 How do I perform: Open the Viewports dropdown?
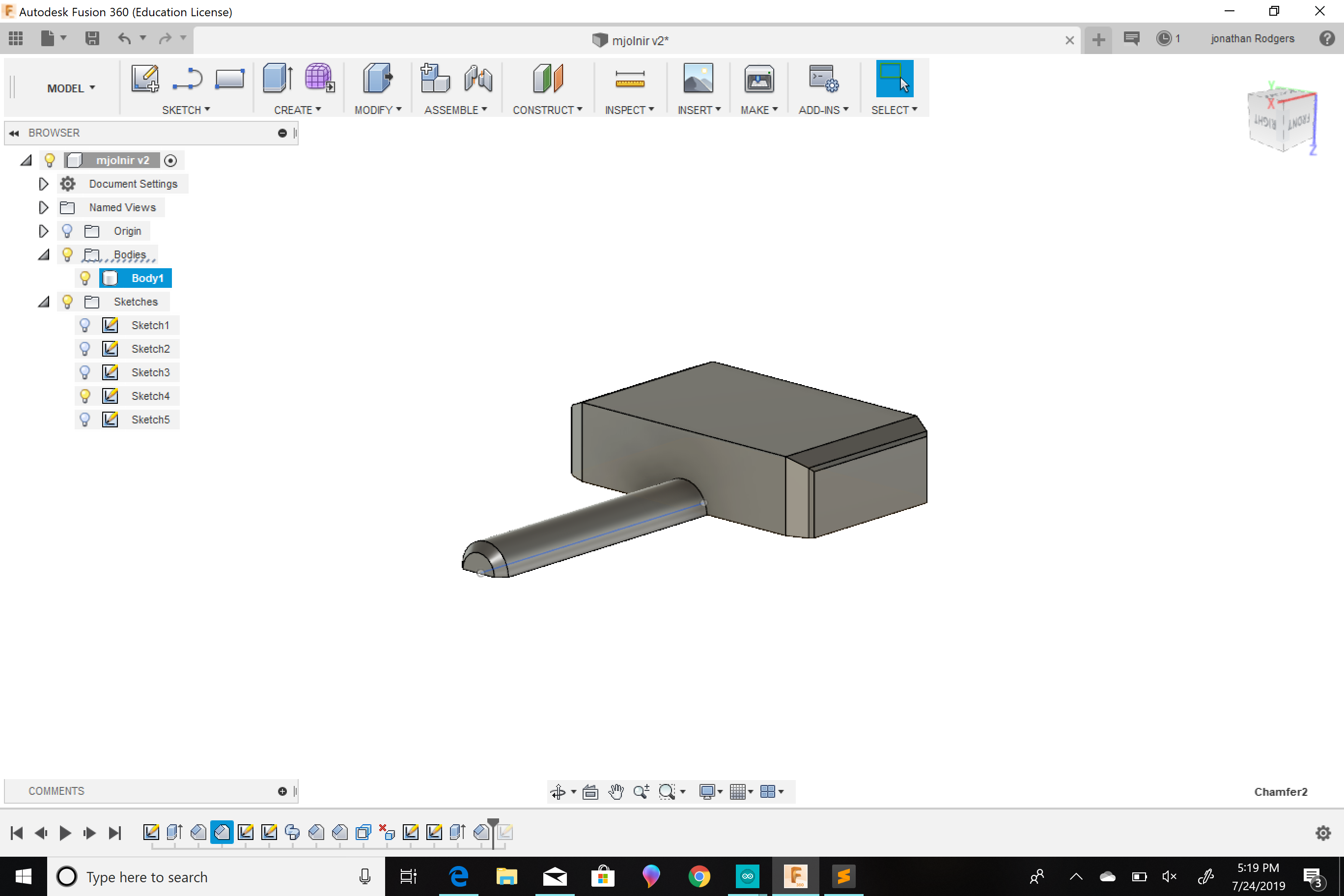(772, 791)
